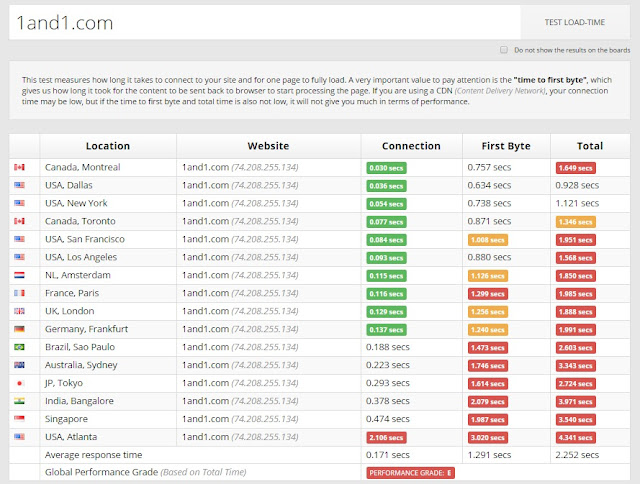Click Canada flag in Toronto row
Screen dimensions: 640x484
(x=19, y=221)
